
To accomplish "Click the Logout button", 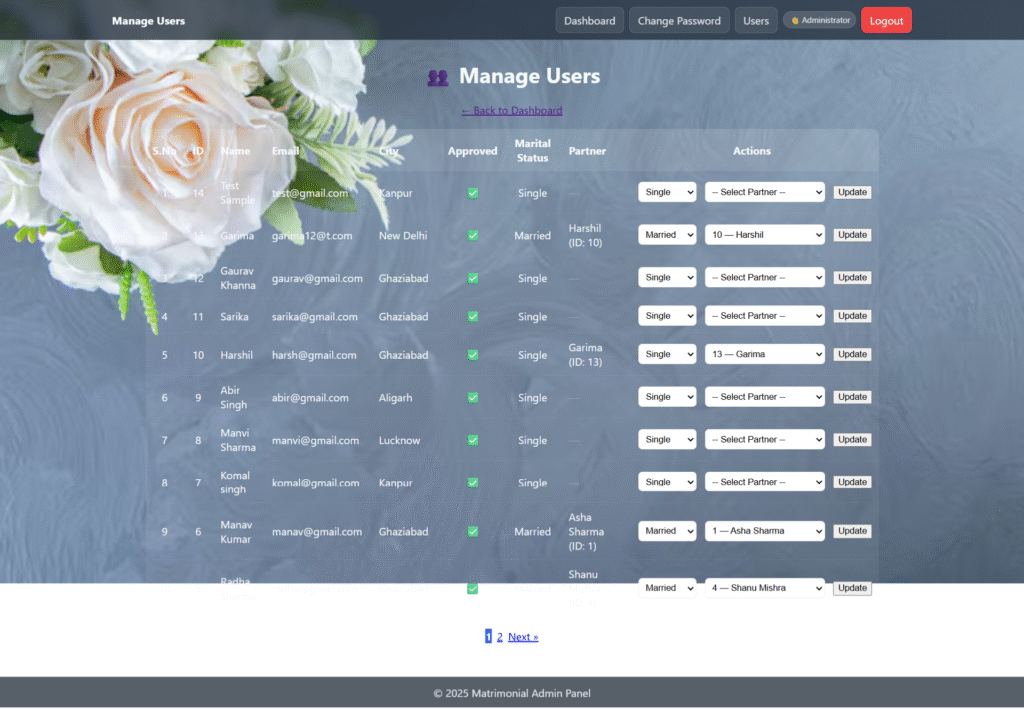I will click(x=886, y=19).
